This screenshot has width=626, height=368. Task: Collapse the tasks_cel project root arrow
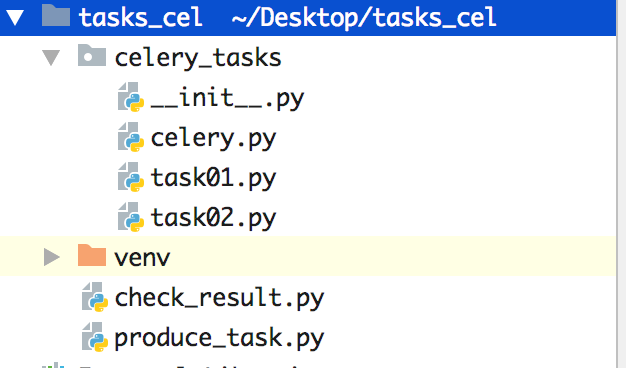coord(16,18)
